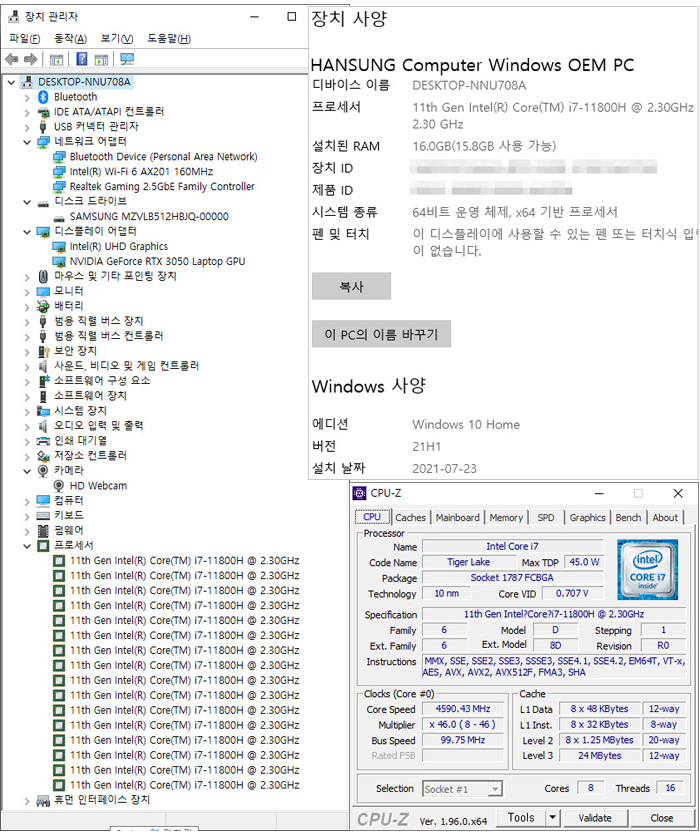Click the scan for hardware changes monitor icon
Viewport: 700px width, 834px height.
pos(127,59)
